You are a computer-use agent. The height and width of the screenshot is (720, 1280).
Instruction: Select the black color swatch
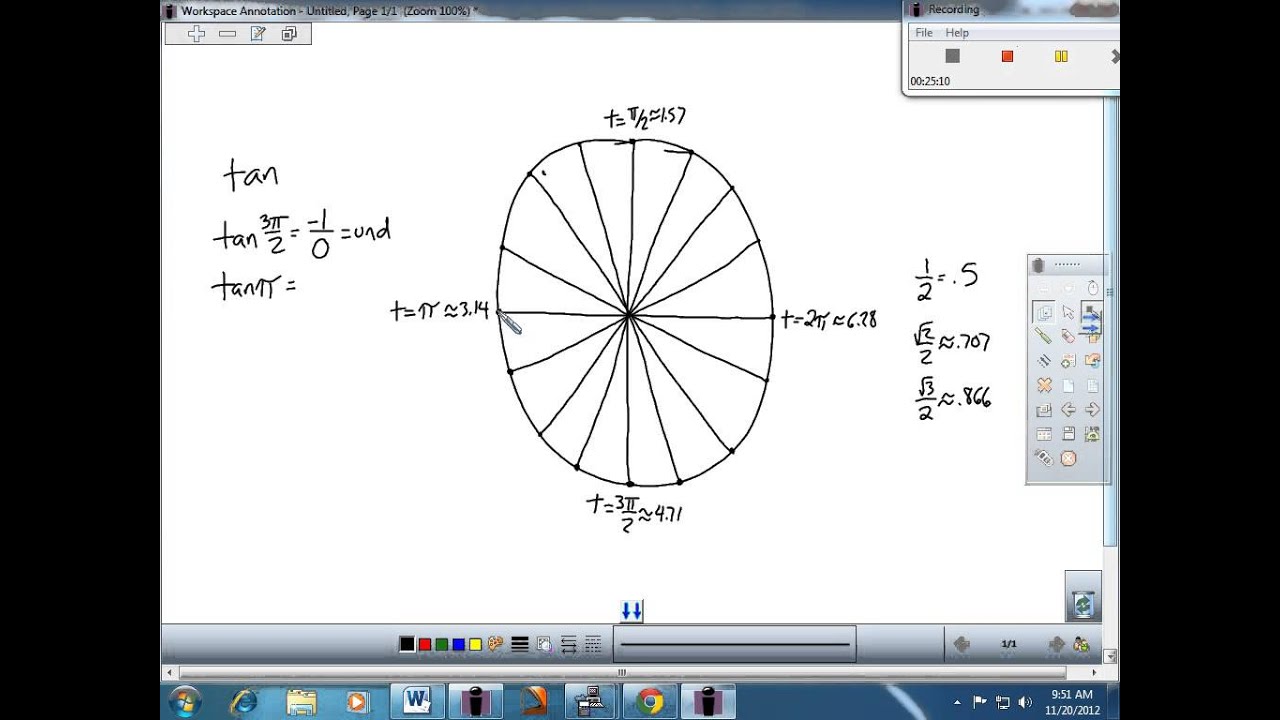407,645
